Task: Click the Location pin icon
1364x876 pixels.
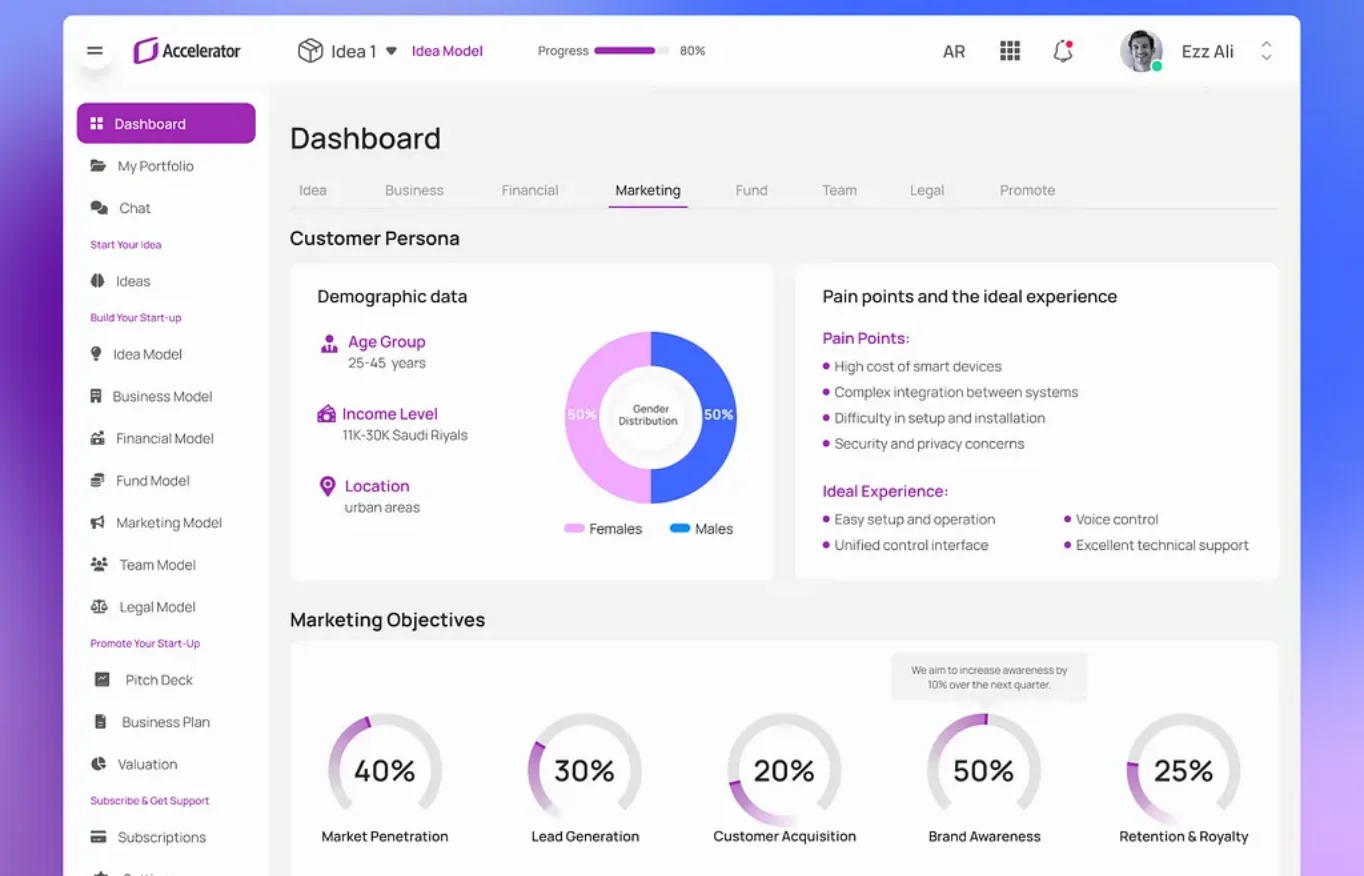Action: click(327, 486)
